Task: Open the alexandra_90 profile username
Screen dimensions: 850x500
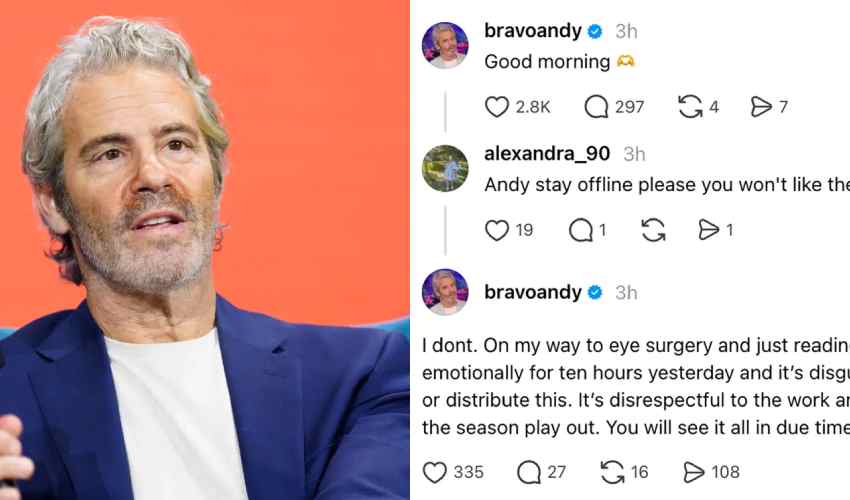Action: click(x=547, y=154)
